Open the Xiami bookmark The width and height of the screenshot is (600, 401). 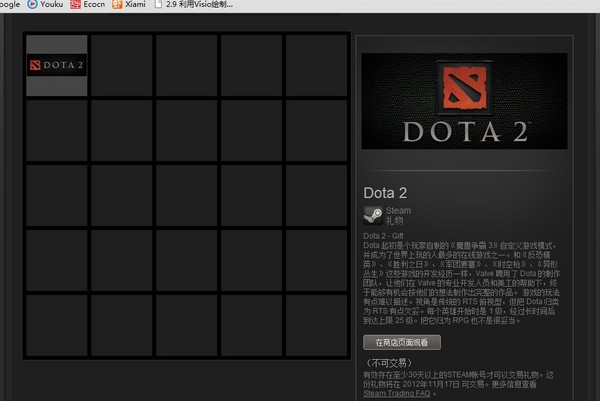click(x=129, y=5)
